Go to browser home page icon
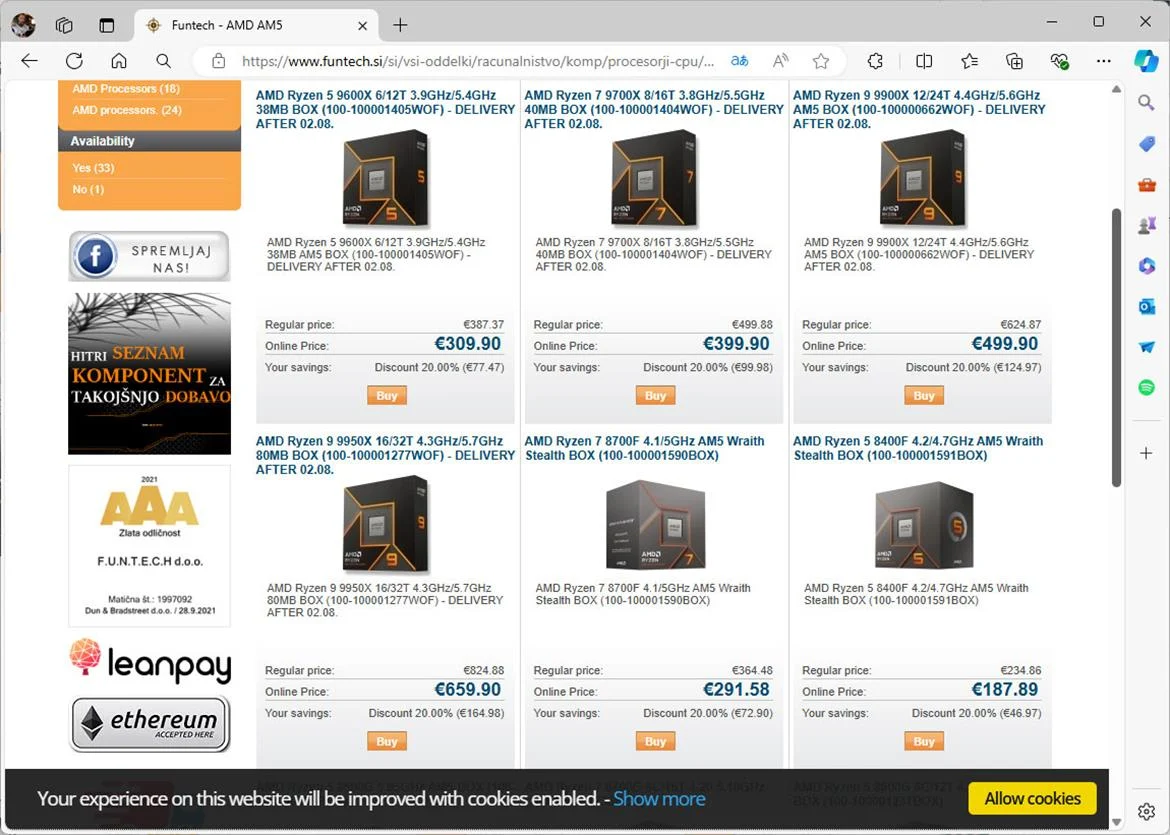The height and width of the screenshot is (835, 1170). (119, 61)
